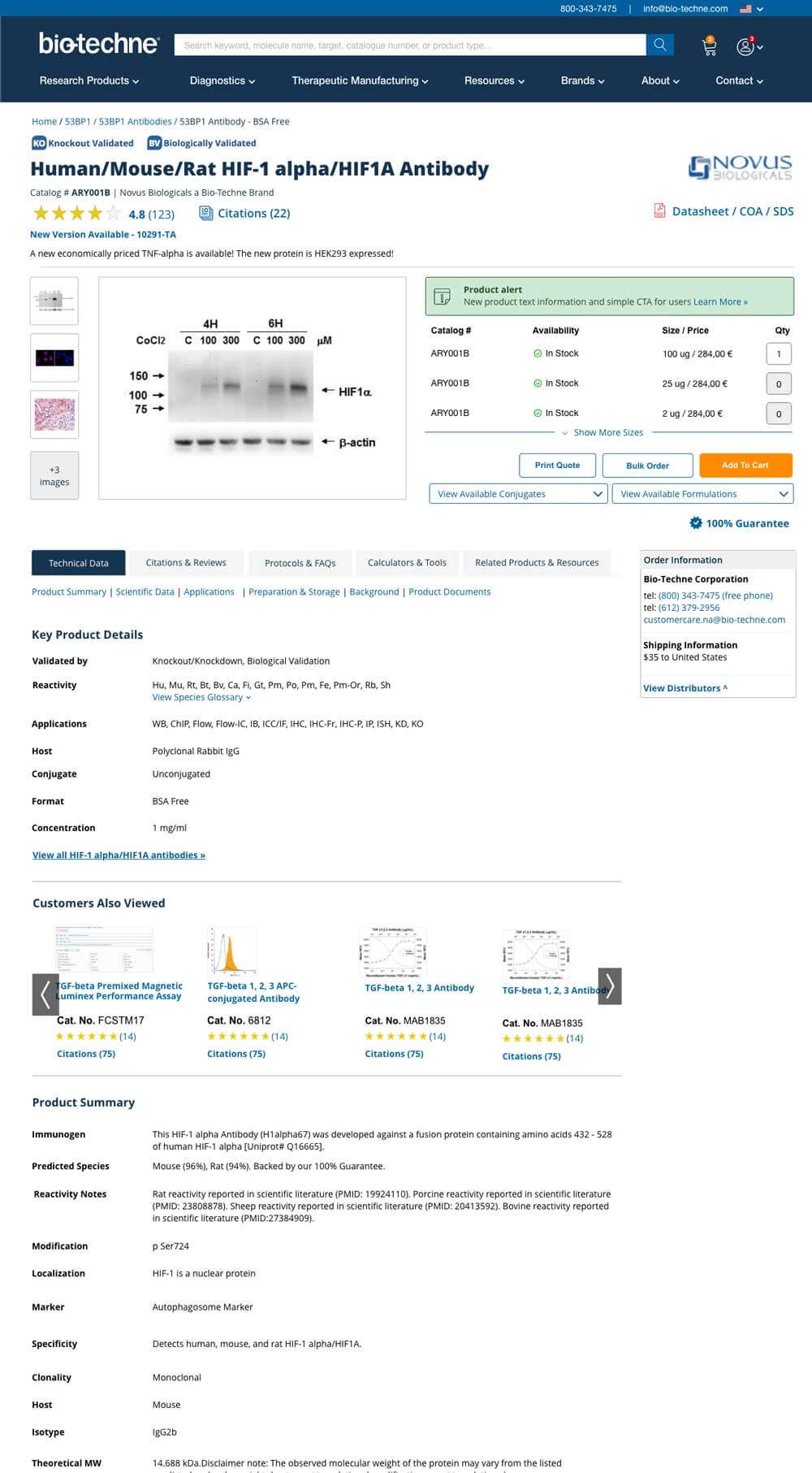Click TGF-beta 1, 2, 3 APC-conjugated Antibody link

click(253, 992)
